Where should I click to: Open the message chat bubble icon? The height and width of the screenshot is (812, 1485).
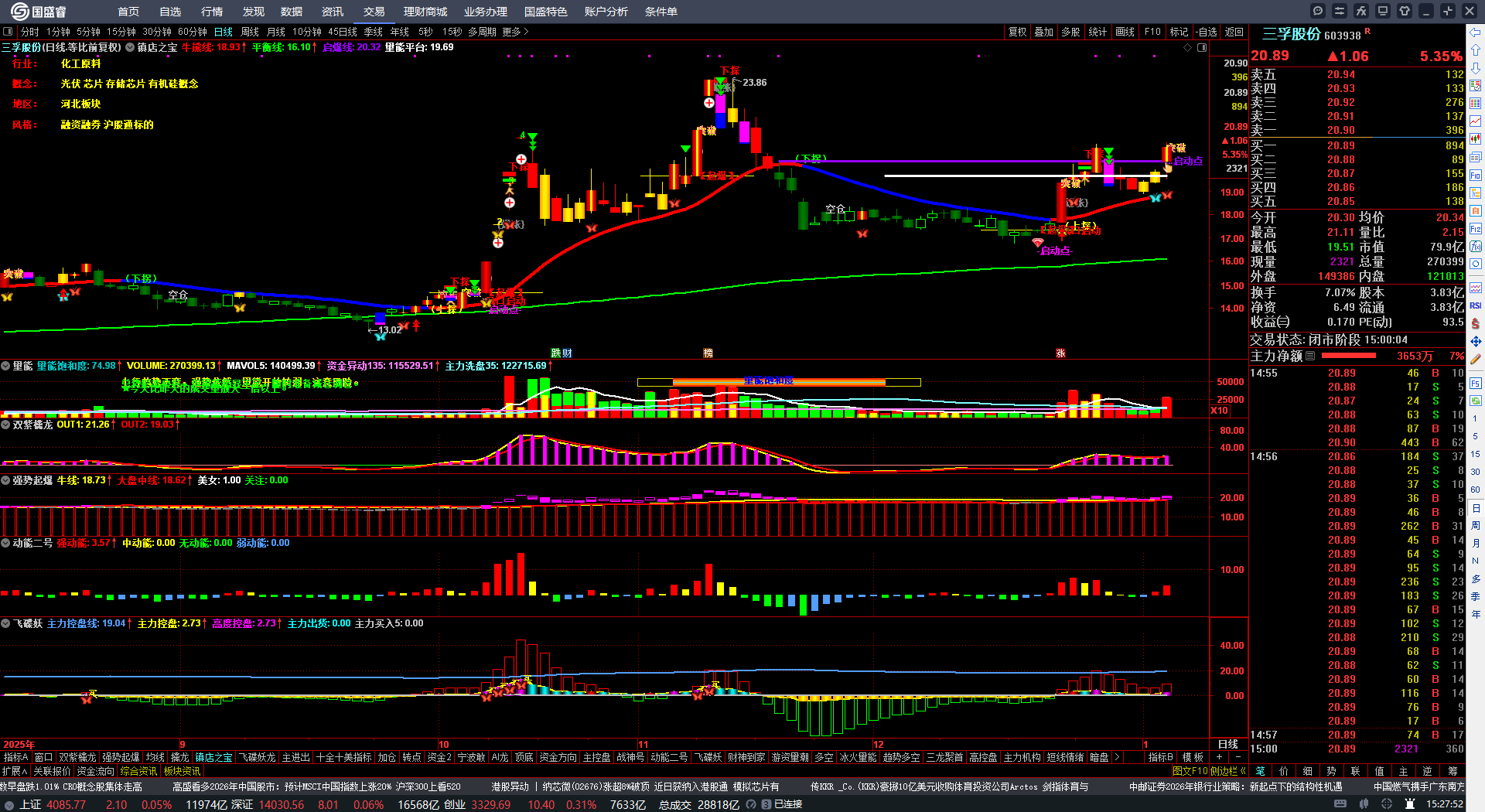(x=1318, y=11)
